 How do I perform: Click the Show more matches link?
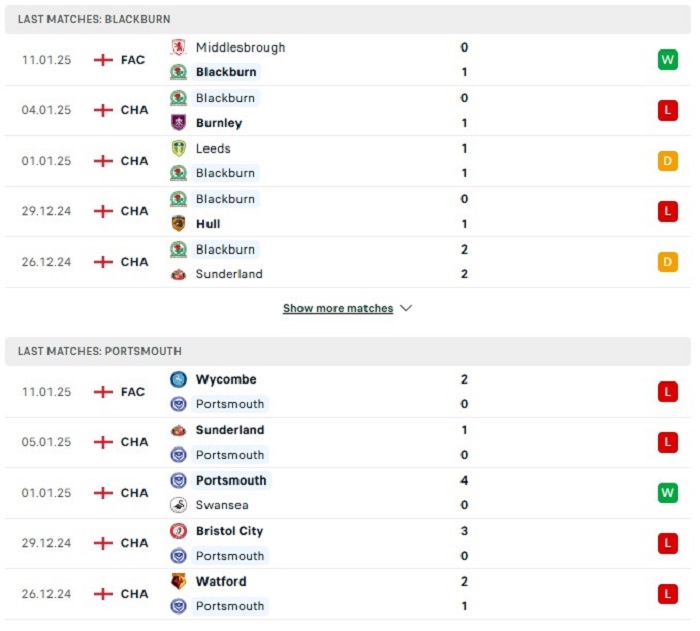coord(338,308)
